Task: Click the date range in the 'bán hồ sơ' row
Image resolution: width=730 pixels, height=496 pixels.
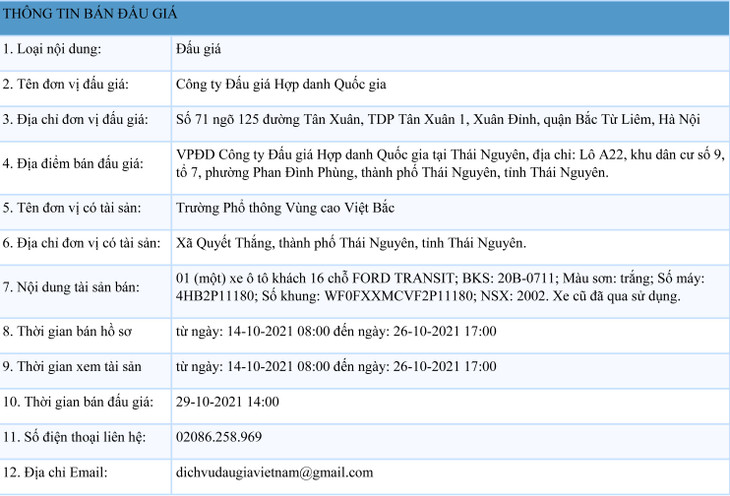Action: [335, 331]
